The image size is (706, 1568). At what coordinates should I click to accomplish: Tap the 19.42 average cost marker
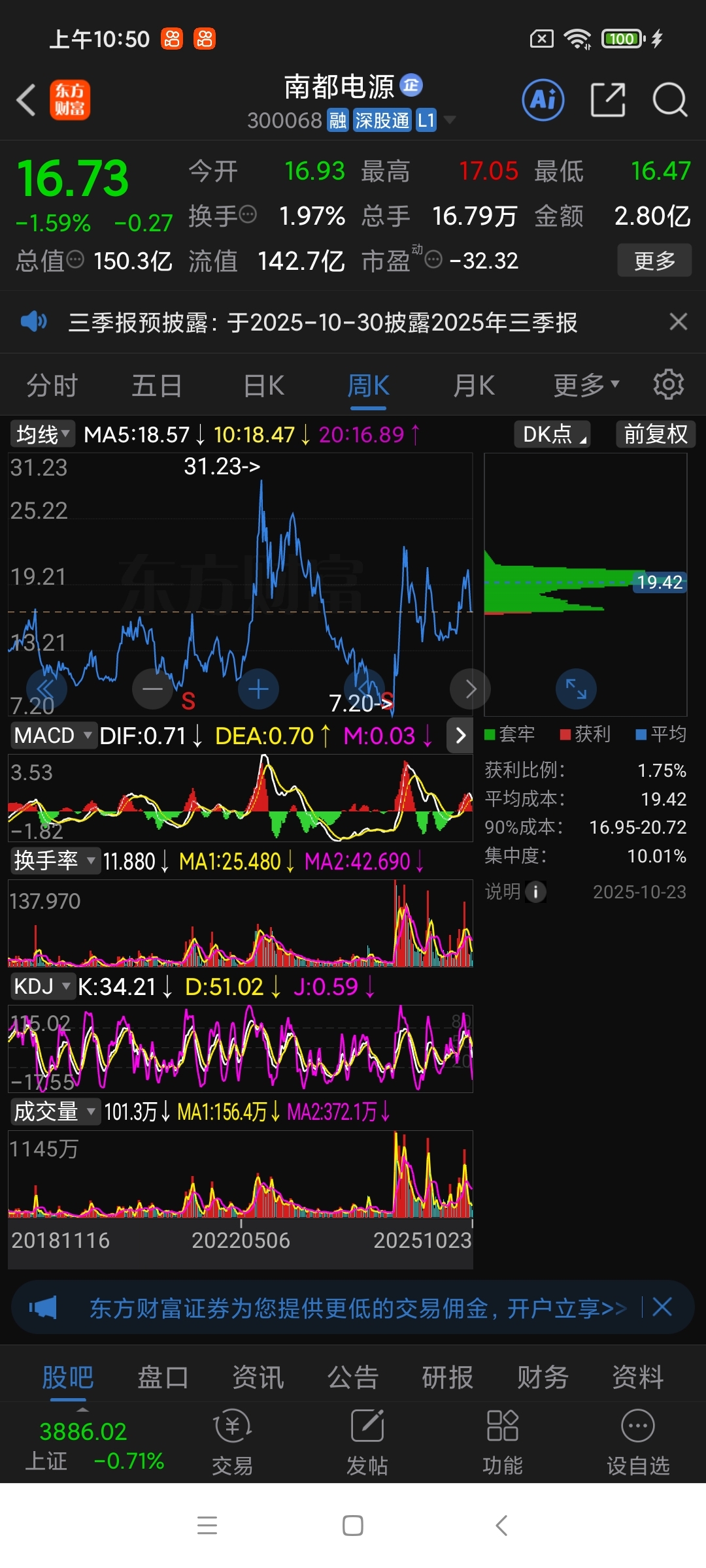point(660,582)
